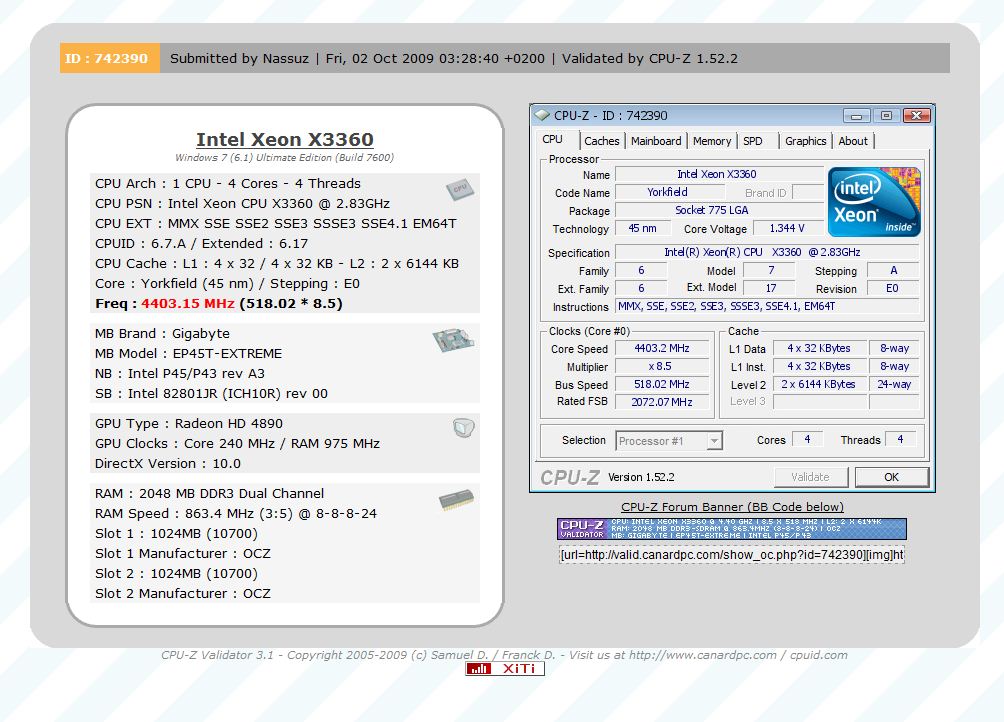Screen dimensions: 1004x722
Task: Open the Intel Xeon X3360 heading link
Action: [x=285, y=140]
